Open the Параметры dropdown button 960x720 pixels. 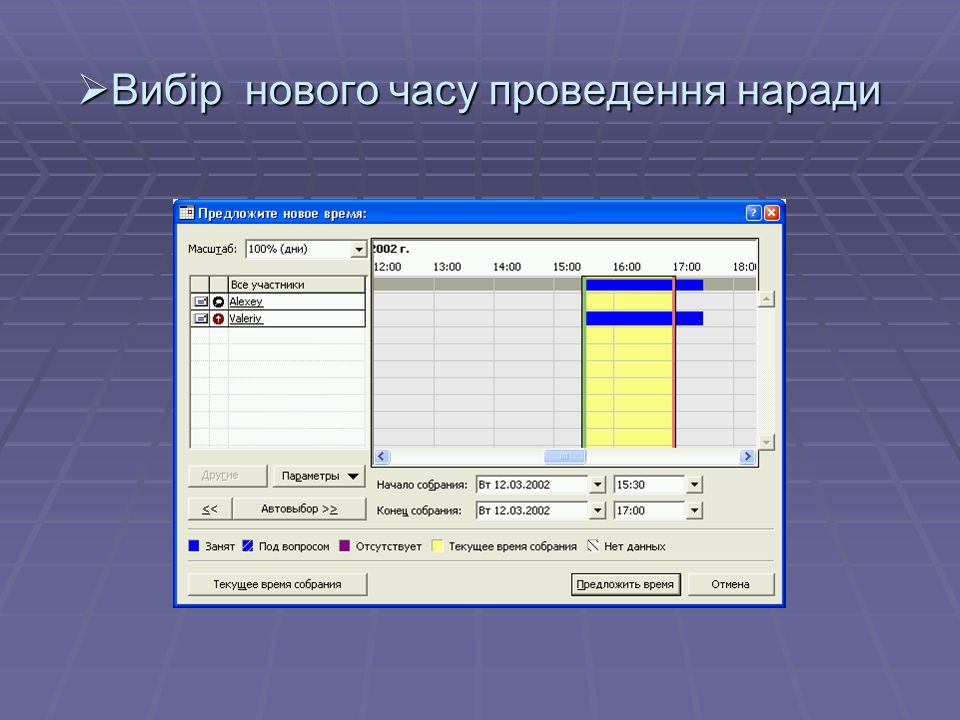coord(319,476)
